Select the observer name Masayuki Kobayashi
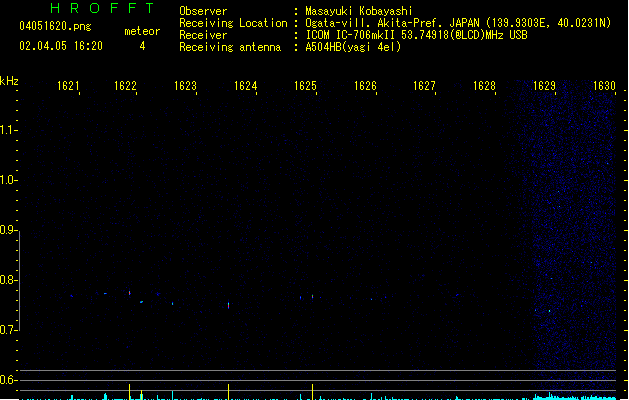This screenshot has width=629, height=400. (x=359, y=11)
